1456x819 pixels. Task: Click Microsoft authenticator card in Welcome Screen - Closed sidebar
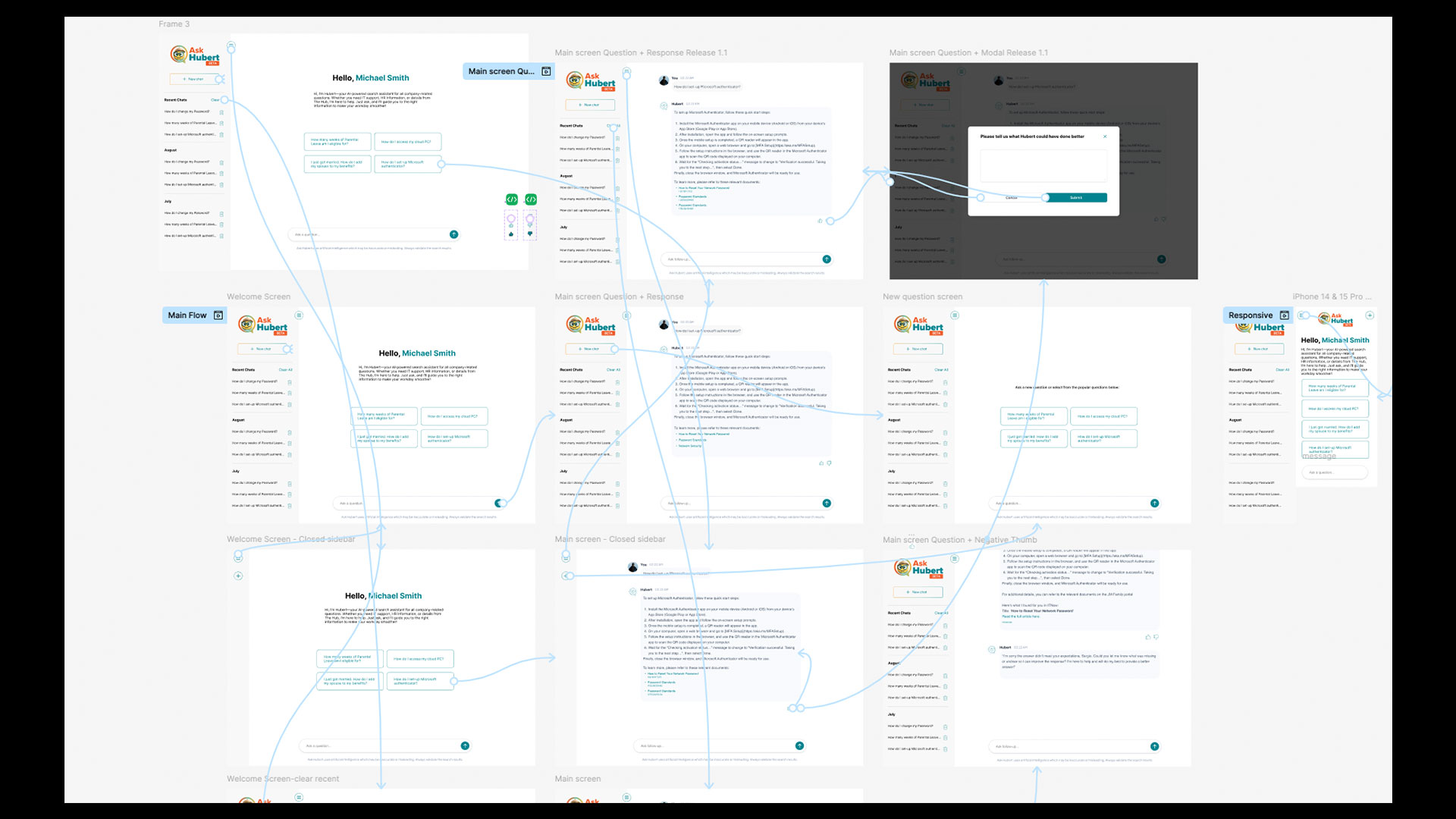click(420, 680)
